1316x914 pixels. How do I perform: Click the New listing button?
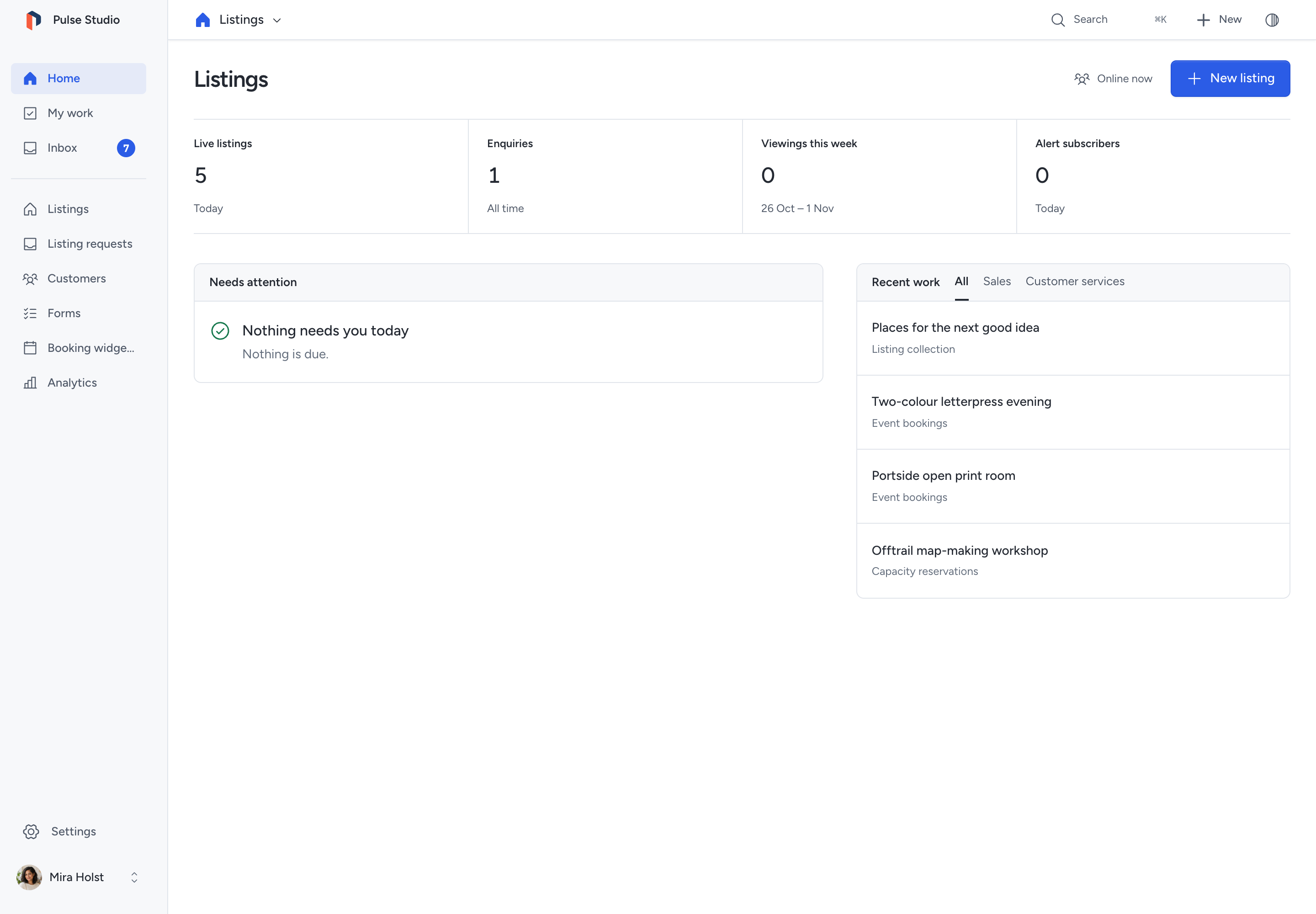1230,79
